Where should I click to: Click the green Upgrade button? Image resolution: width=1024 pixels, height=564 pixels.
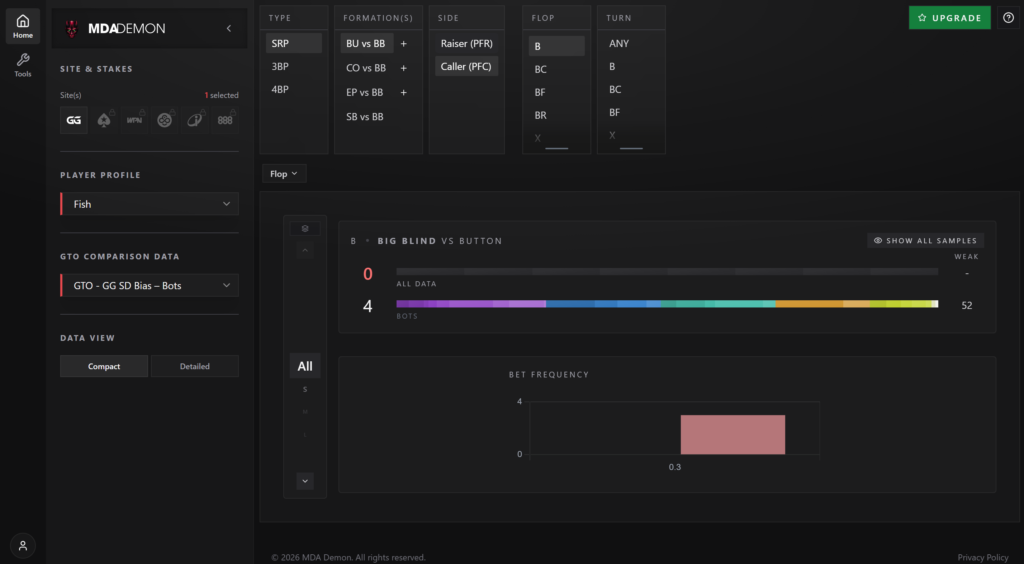[x=950, y=18]
